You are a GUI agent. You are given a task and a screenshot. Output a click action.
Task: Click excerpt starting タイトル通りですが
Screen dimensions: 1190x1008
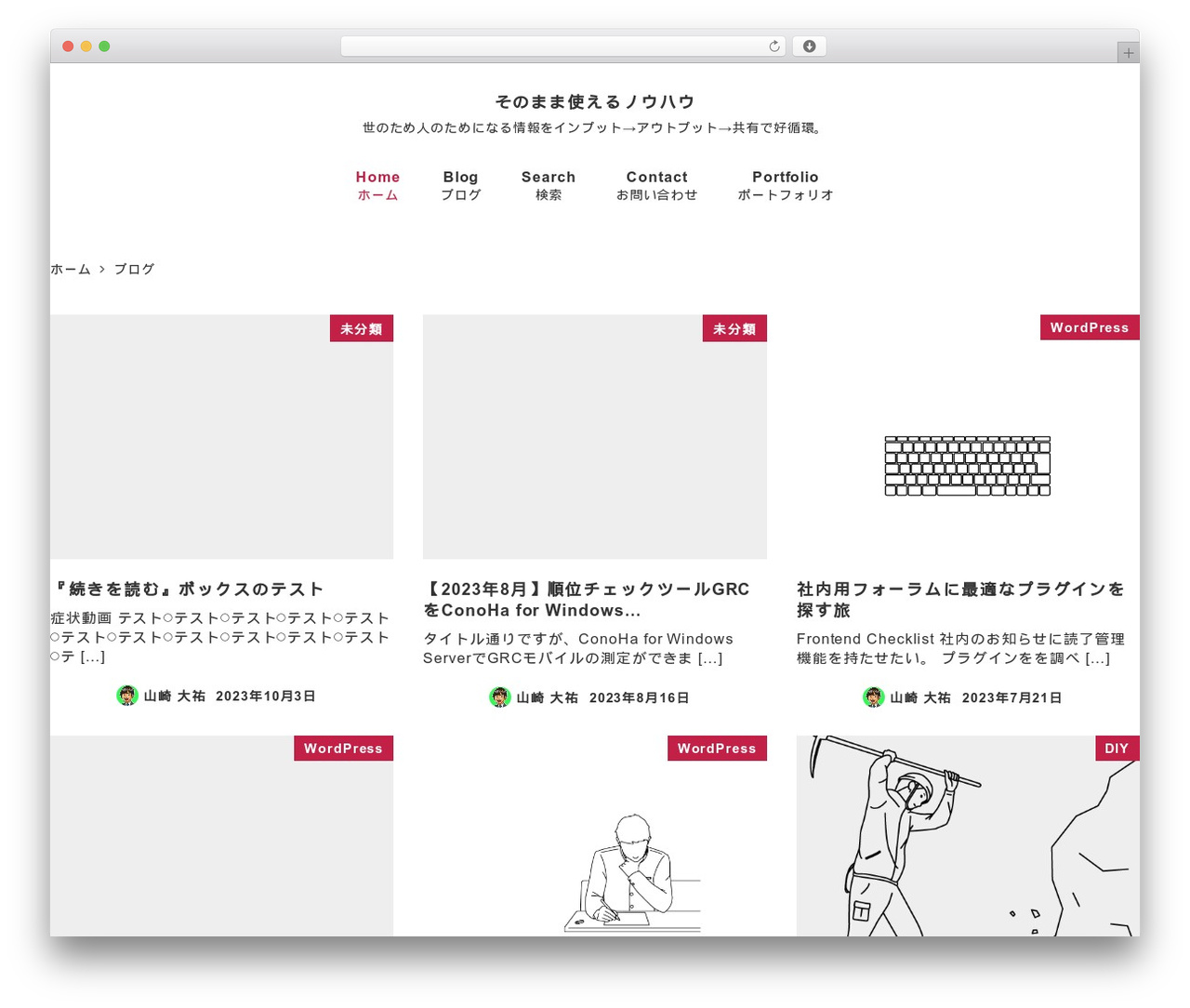(x=578, y=648)
